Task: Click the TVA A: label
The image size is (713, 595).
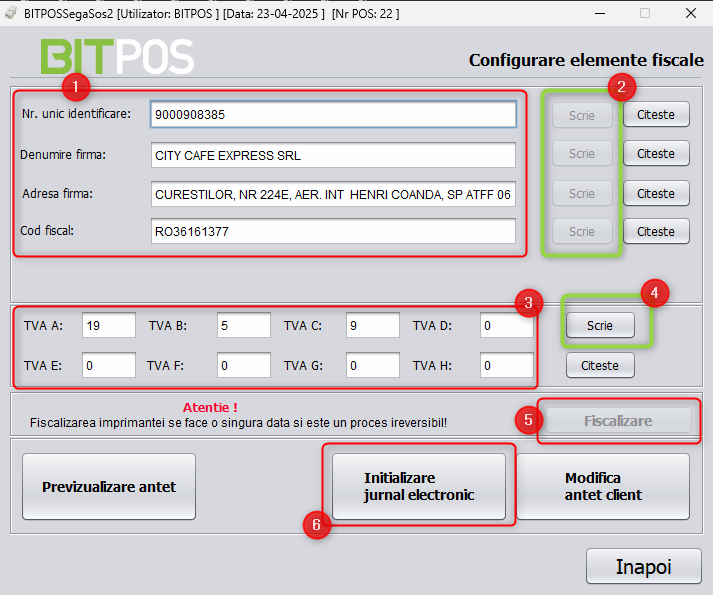Action: pyautogui.click(x=43, y=326)
